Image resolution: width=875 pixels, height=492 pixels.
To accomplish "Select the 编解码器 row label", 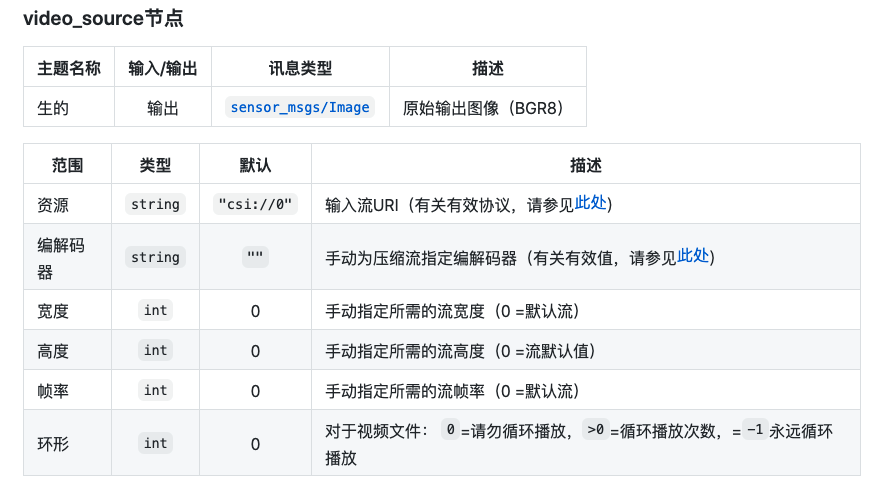I will [x=61, y=258].
